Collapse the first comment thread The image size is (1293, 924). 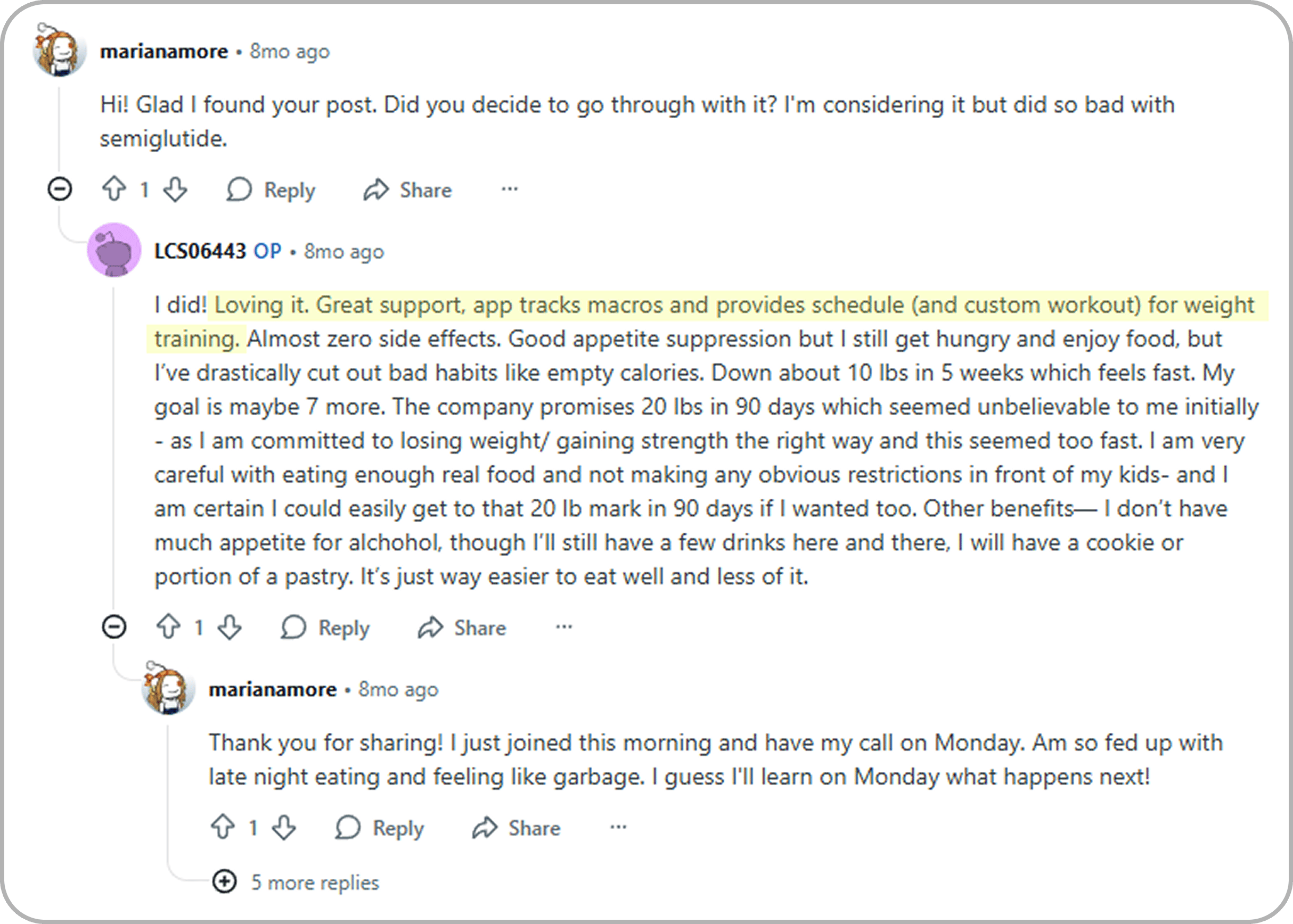61,189
